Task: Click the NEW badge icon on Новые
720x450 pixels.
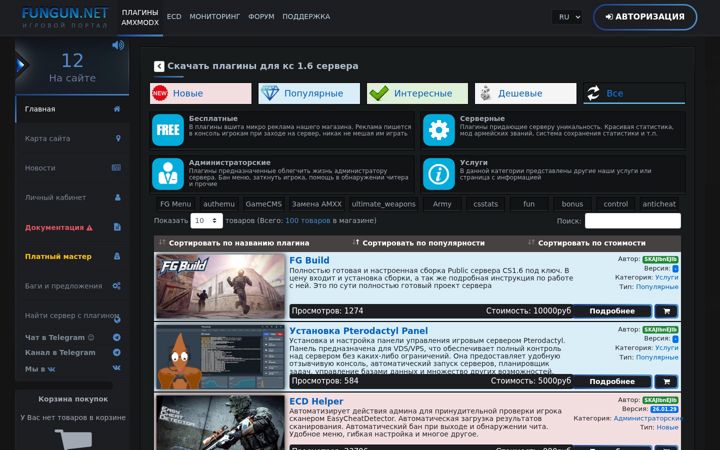Action: [160, 93]
